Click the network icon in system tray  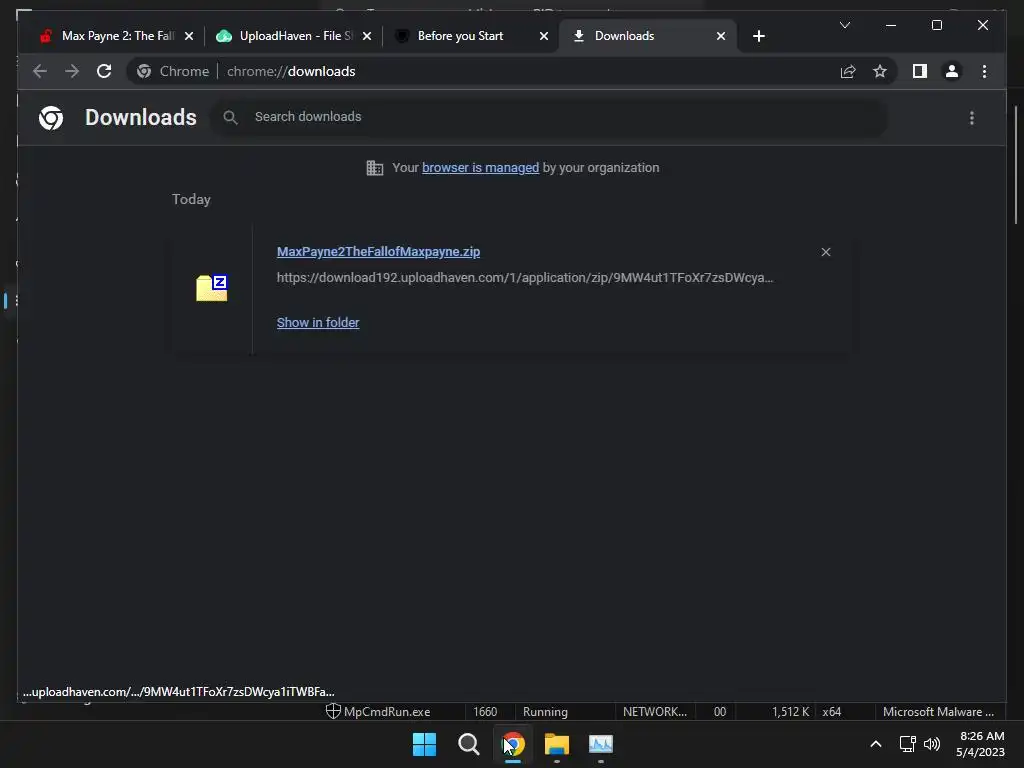(x=907, y=744)
